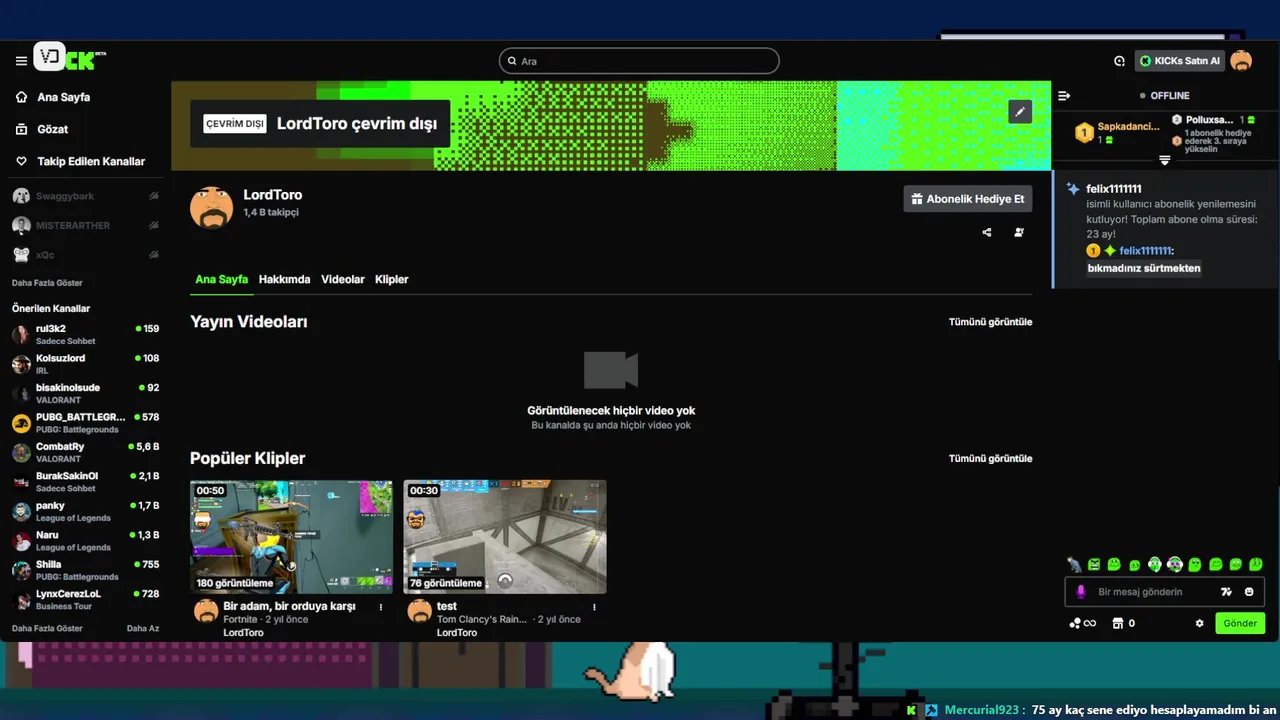This screenshot has height=720, width=1280.
Task: Open recommended channel LynxCerezLoL
Action: (85, 599)
